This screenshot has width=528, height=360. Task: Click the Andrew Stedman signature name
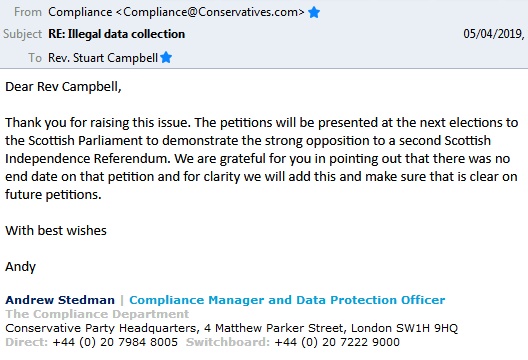[x=60, y=300]
